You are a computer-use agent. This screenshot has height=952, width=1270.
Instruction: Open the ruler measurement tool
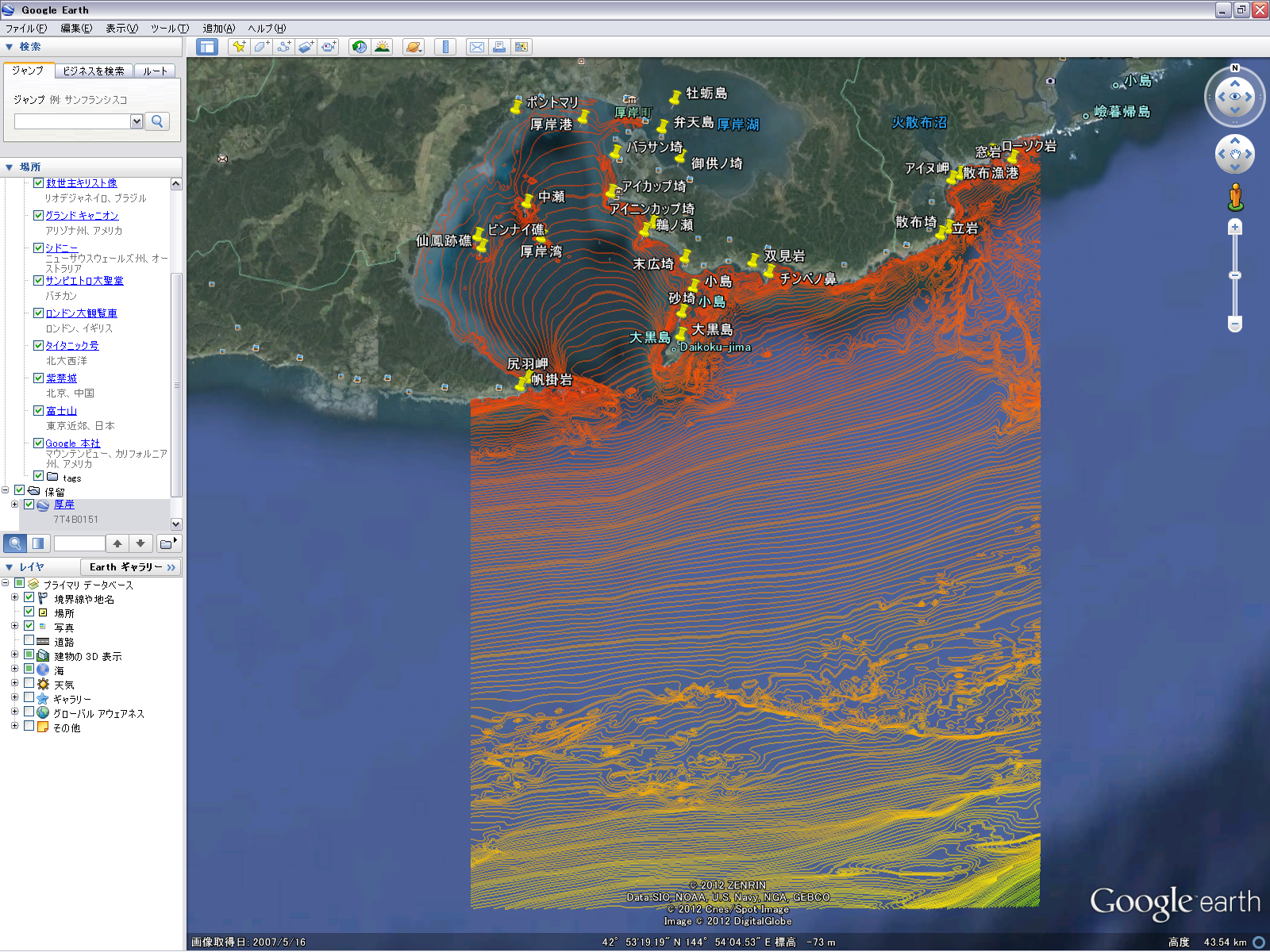445,47
